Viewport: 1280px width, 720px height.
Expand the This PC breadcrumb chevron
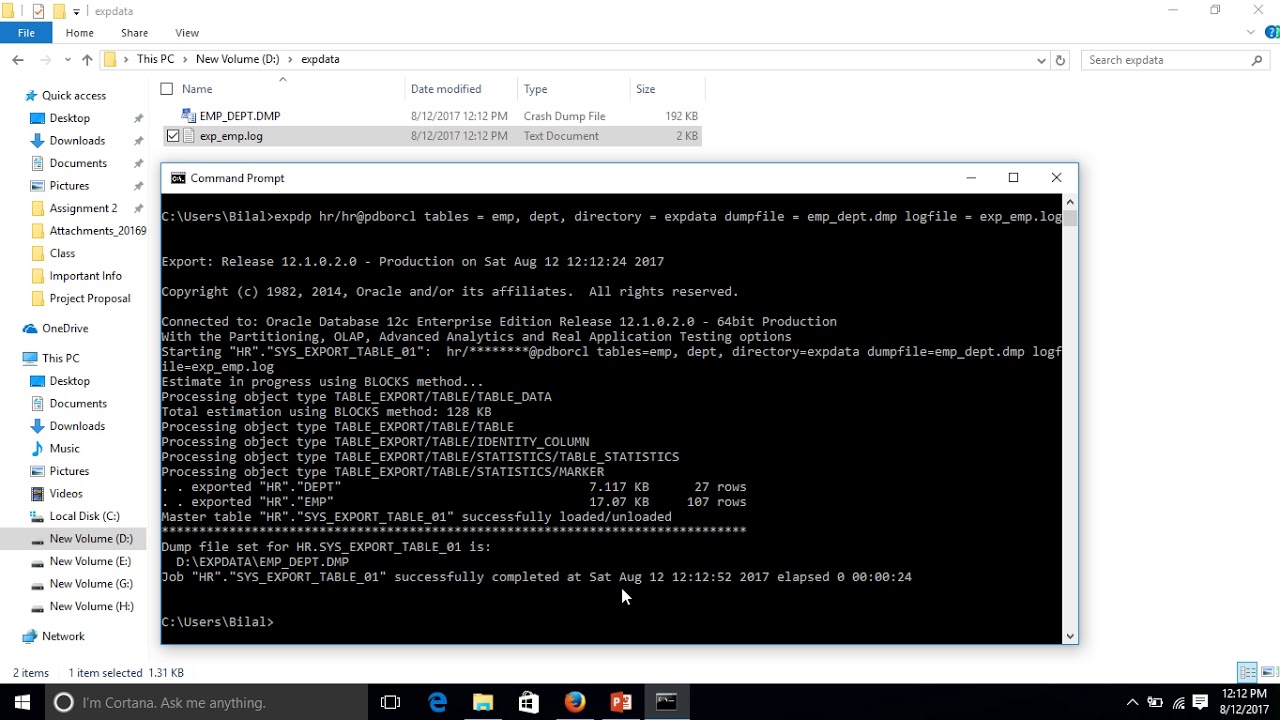185,60
